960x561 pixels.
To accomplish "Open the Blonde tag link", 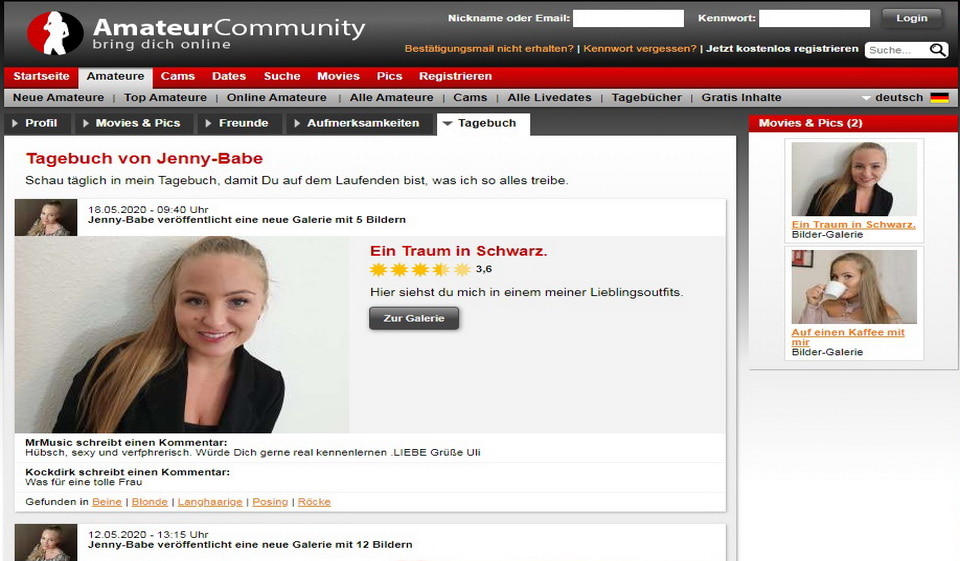I will (x=149, y=502).
